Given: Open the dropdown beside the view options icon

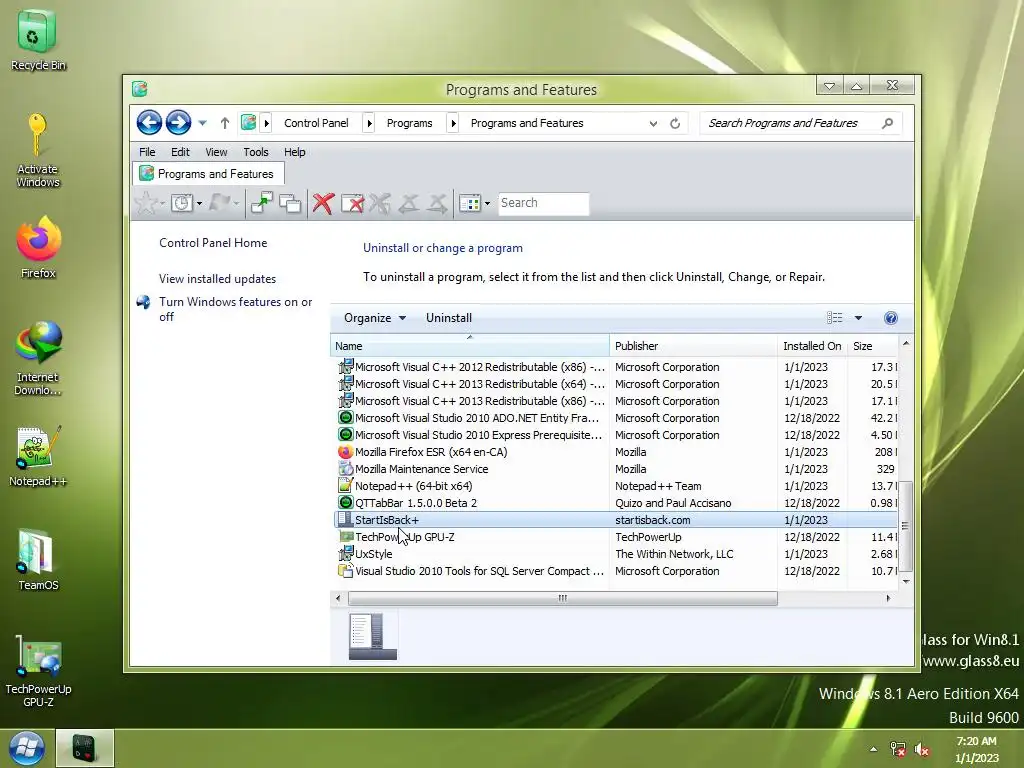Looking at the screenshot, I should point(487,203).
